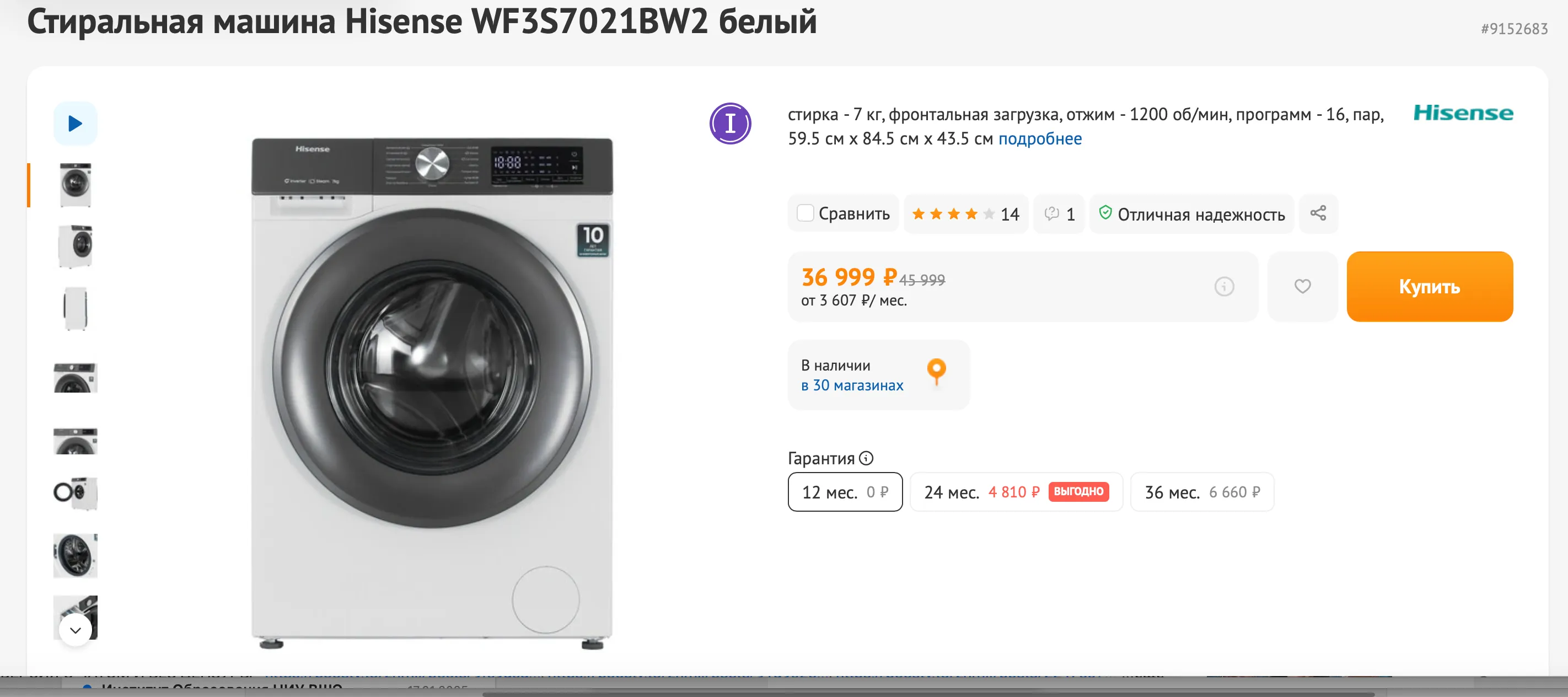The image size is (1568, 697).
Task: Open the reviews comment count icon
Action: point(1059,215)
